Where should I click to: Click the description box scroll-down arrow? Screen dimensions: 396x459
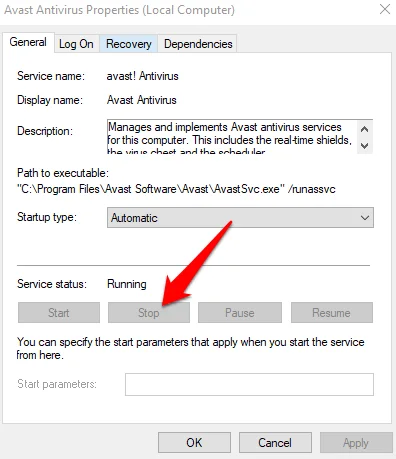click(365, 146)
